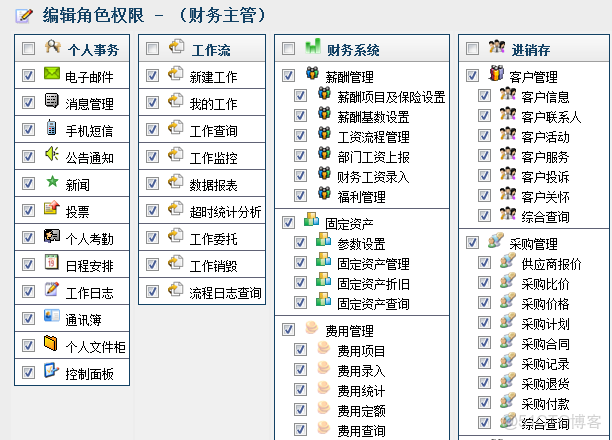Uncheck the 薪酬管理 group checkbox
Viewport: 612px width, 440px height.
288,75
